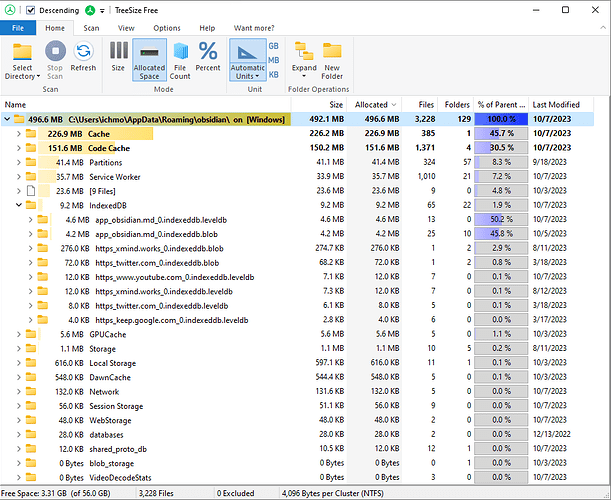This screenshot has height=500, width=611.
Task: Open the Expand folder operation
Action: point(304,60)
